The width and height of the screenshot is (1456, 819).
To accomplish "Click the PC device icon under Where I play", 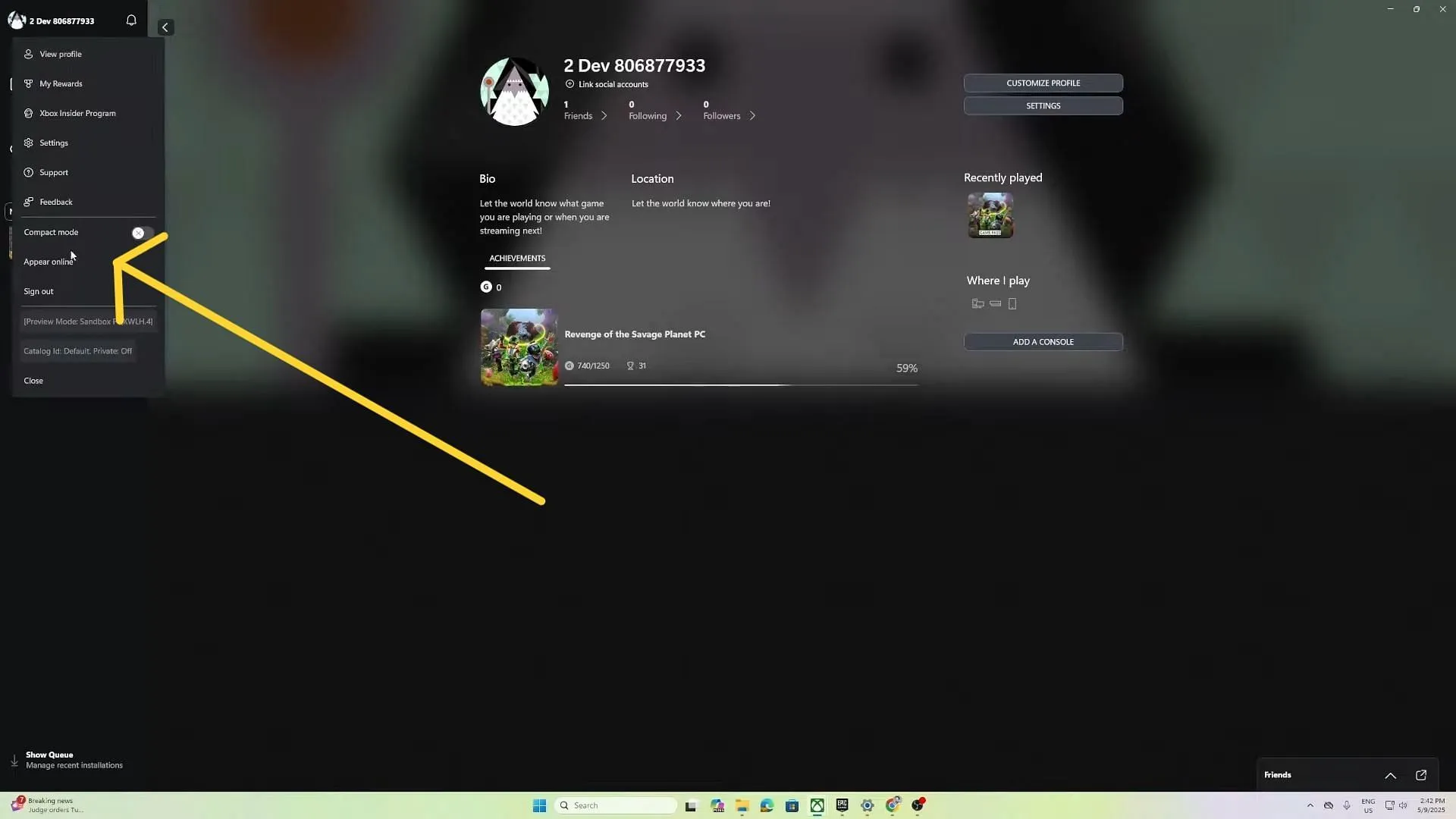I will [978, 304].
